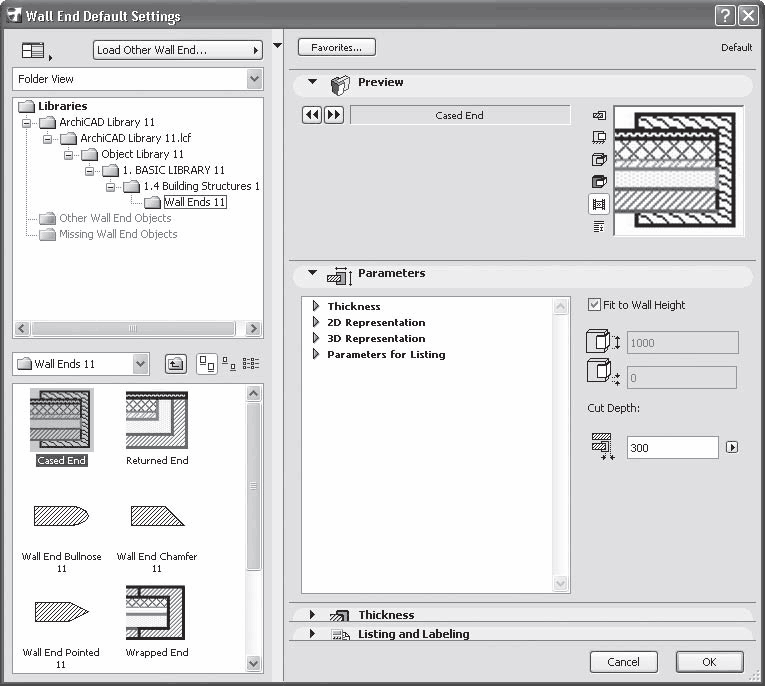Expand the Listing and Labeling panel
Image resolution: width=765 pixels, height=686 pixels.
[312, 634]
